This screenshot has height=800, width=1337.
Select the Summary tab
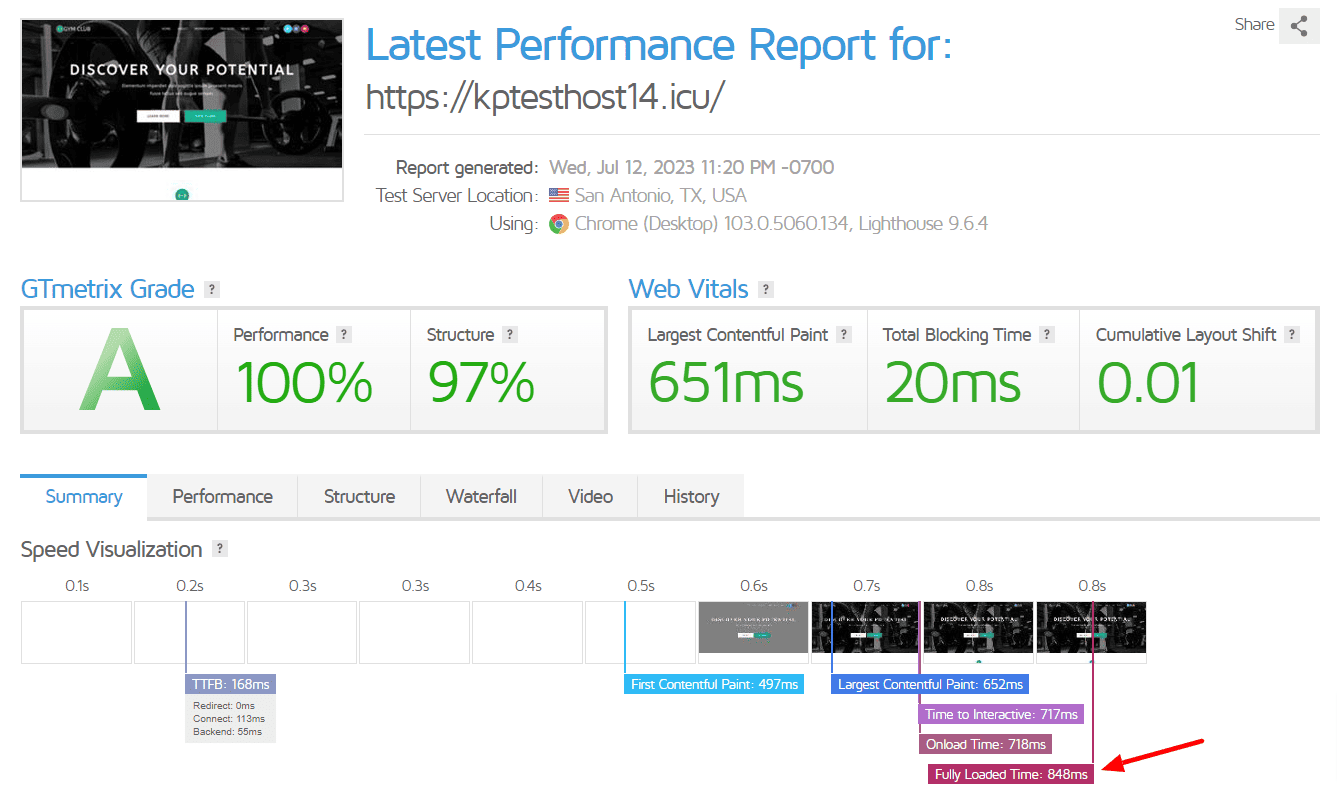point(84,497)
